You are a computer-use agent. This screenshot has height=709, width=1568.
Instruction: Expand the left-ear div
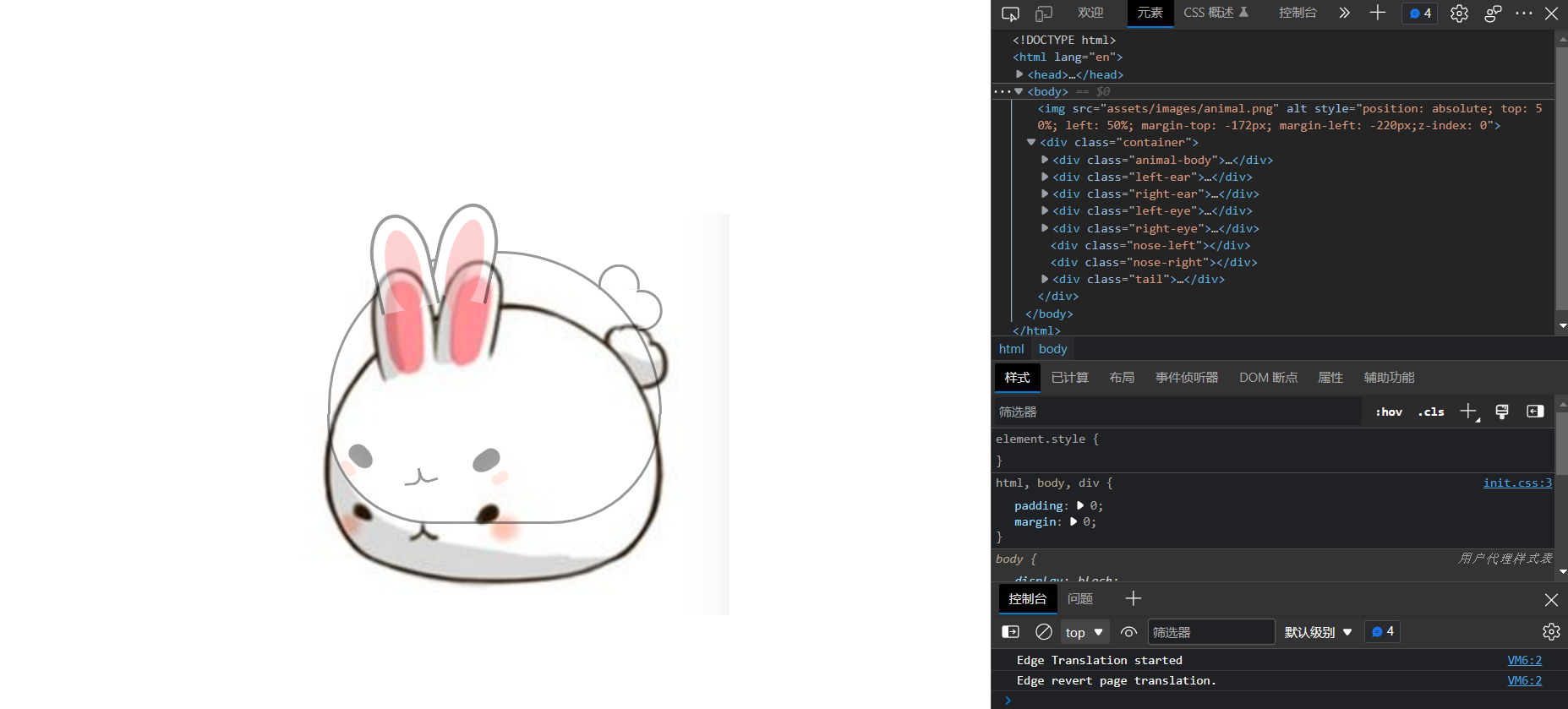point(1045,177)
